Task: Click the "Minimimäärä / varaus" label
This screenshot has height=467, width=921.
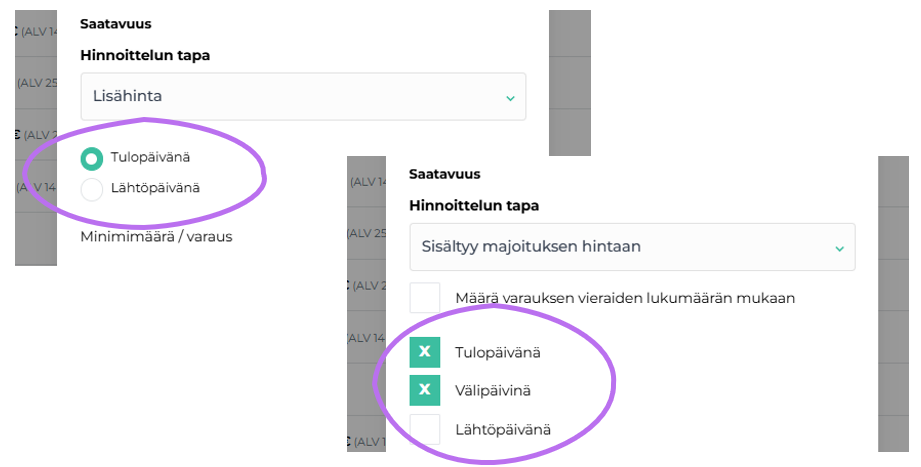Action: pos(156,237)
